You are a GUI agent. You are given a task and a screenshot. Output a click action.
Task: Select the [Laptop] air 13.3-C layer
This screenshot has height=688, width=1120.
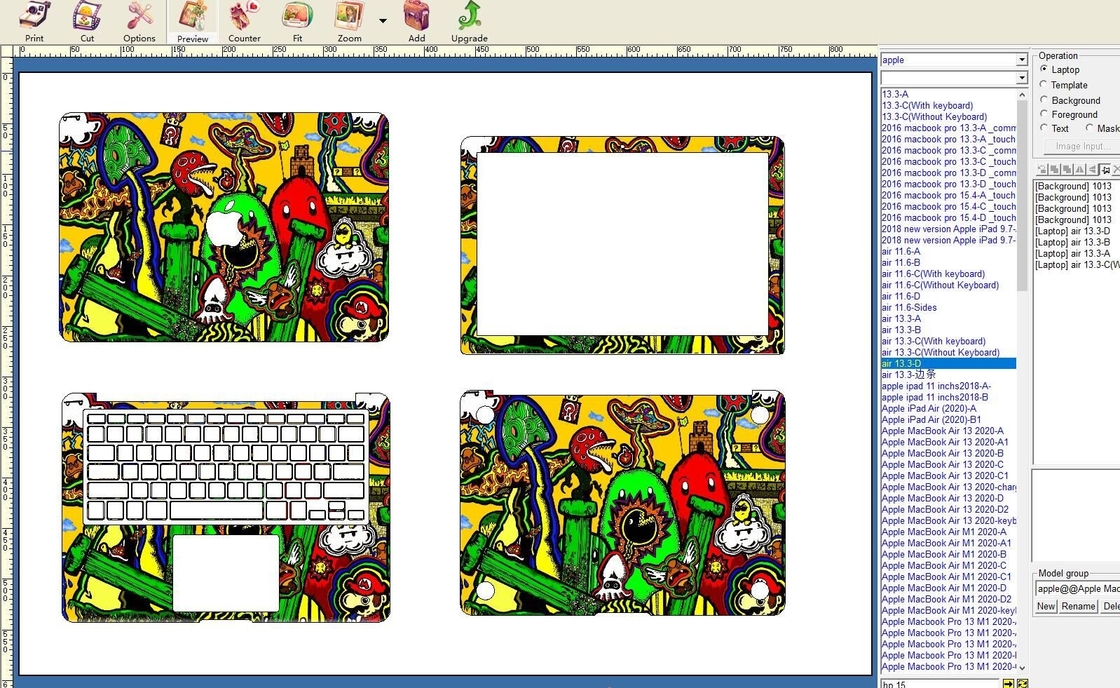tap(1077, 265)
